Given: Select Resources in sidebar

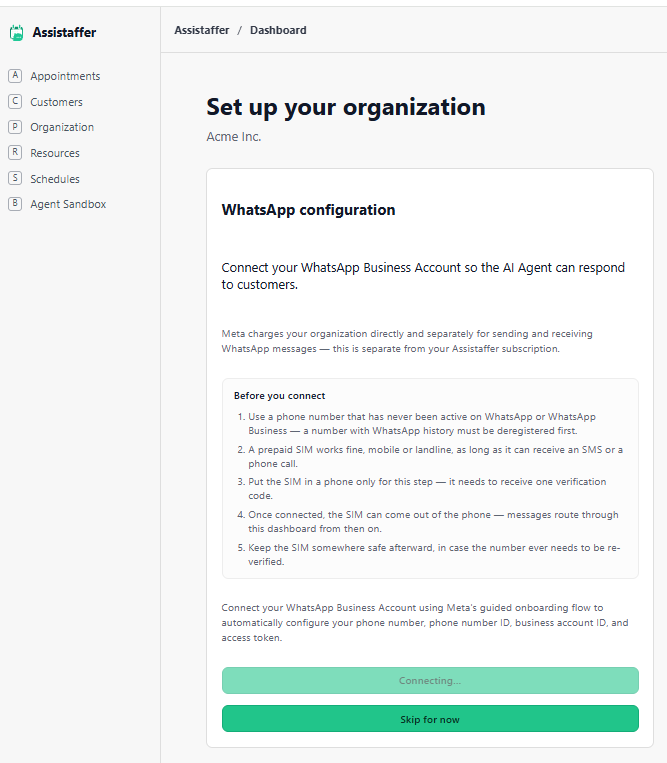Looking at the screenshot, I should (55, 153).
